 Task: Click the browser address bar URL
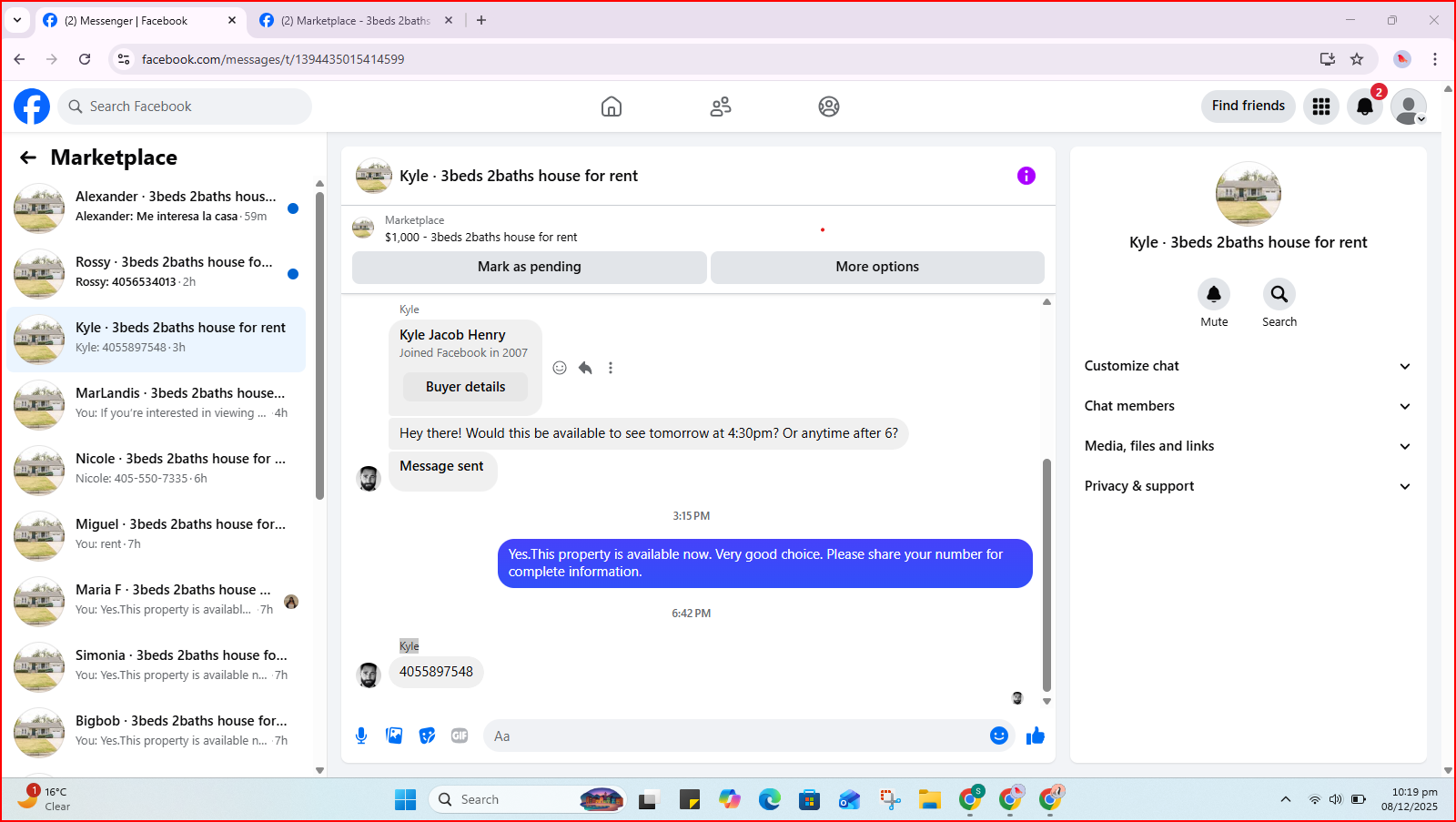tap(273, 59)
